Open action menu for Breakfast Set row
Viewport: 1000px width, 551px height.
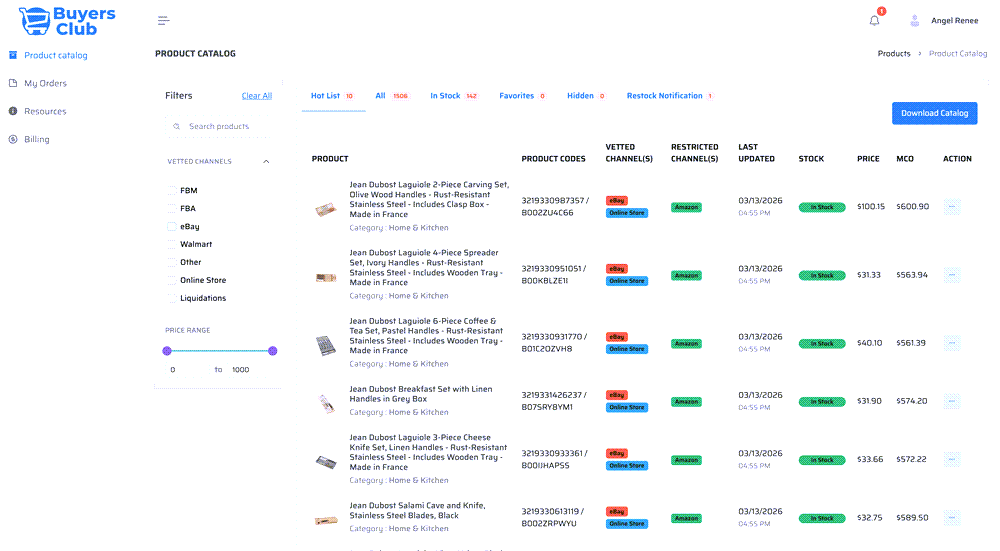[952, 401]
